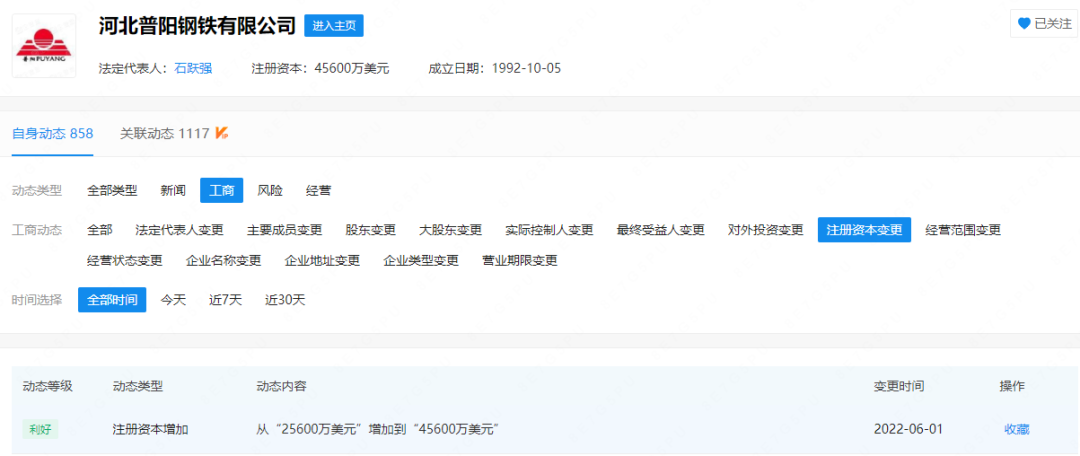This screenshot has height=456, width=1080.
Task: Choose 今天 time range
Action: pyautogui.click(x=174, y=300)
